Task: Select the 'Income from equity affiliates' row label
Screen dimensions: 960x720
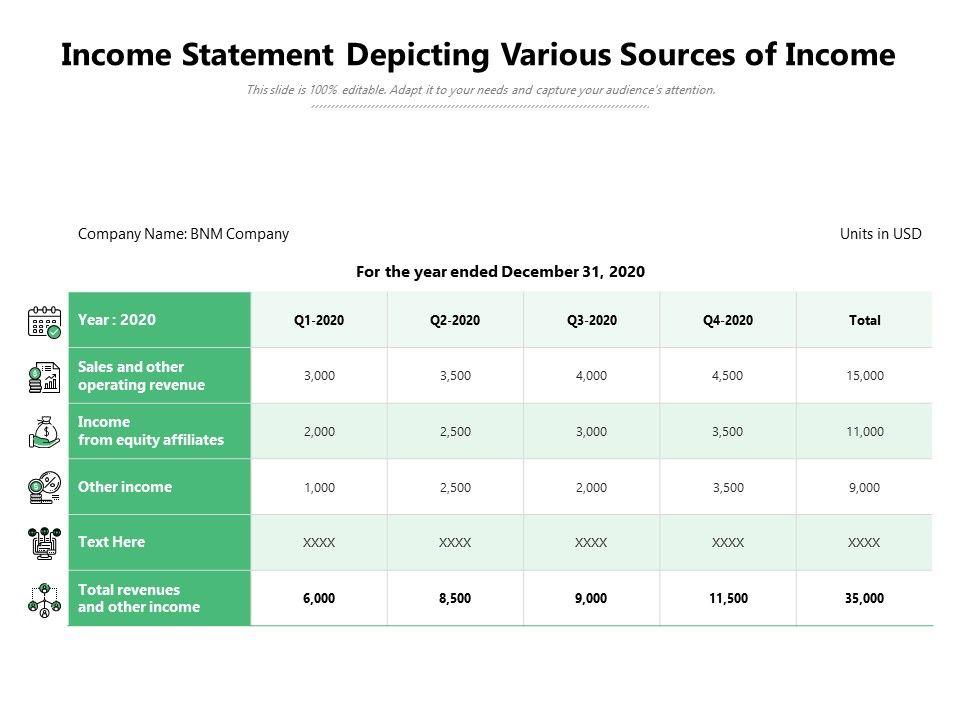Action: [x=150, y=431]
